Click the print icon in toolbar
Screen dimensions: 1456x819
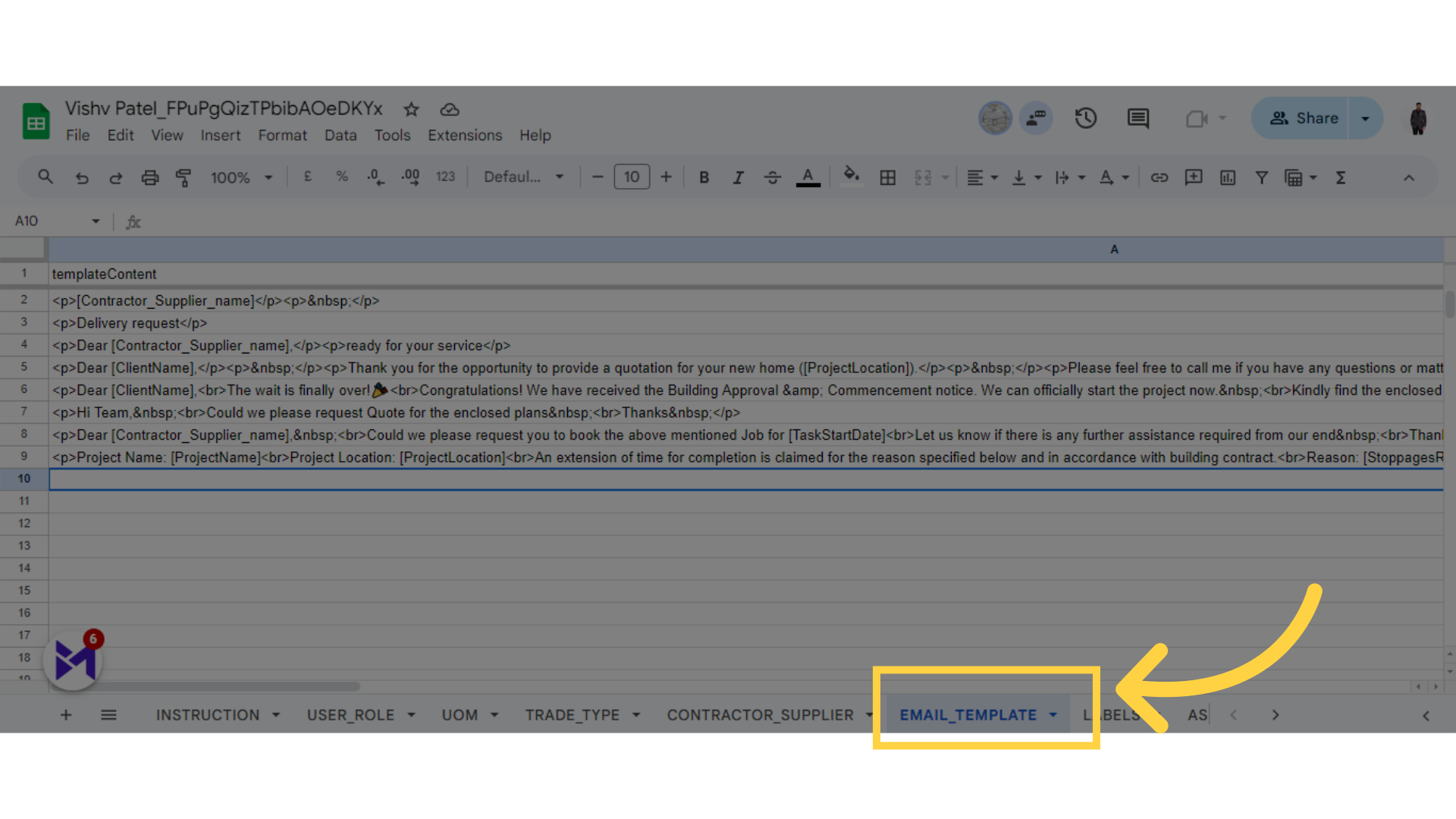pos(149,178)
